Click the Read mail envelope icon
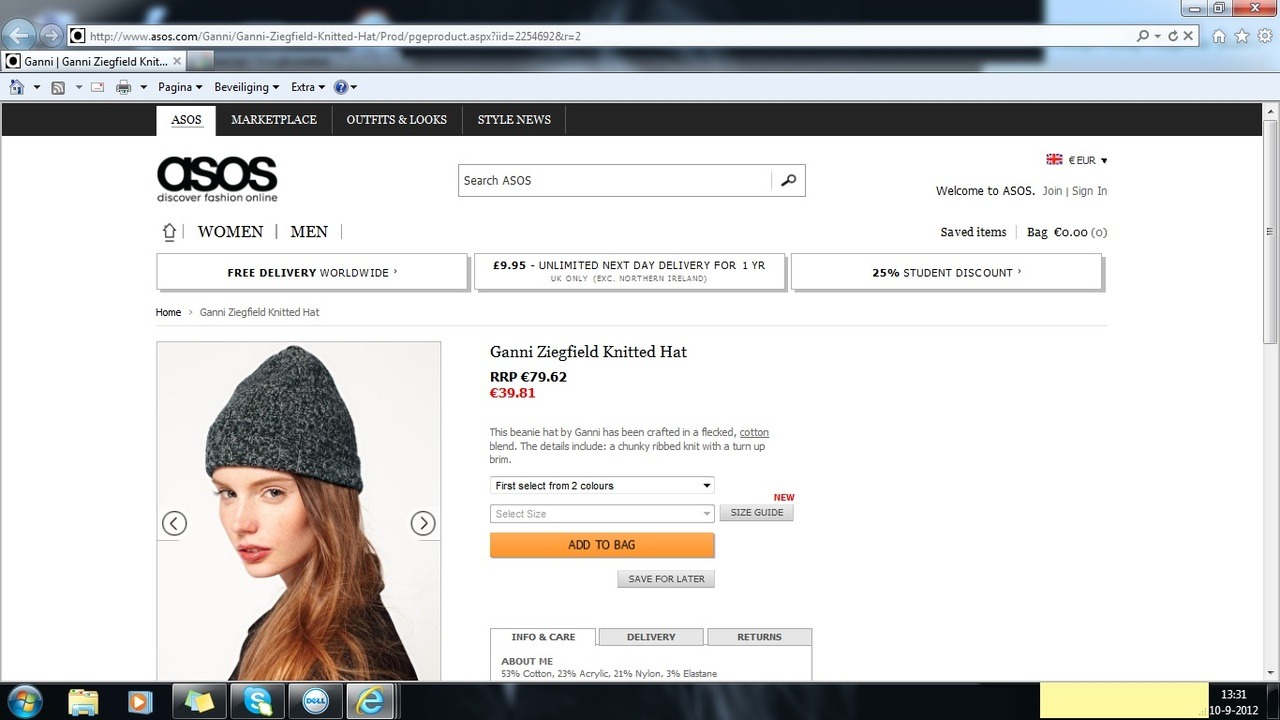This screenshot has height=720, width=1280. [x=98, y=87]
